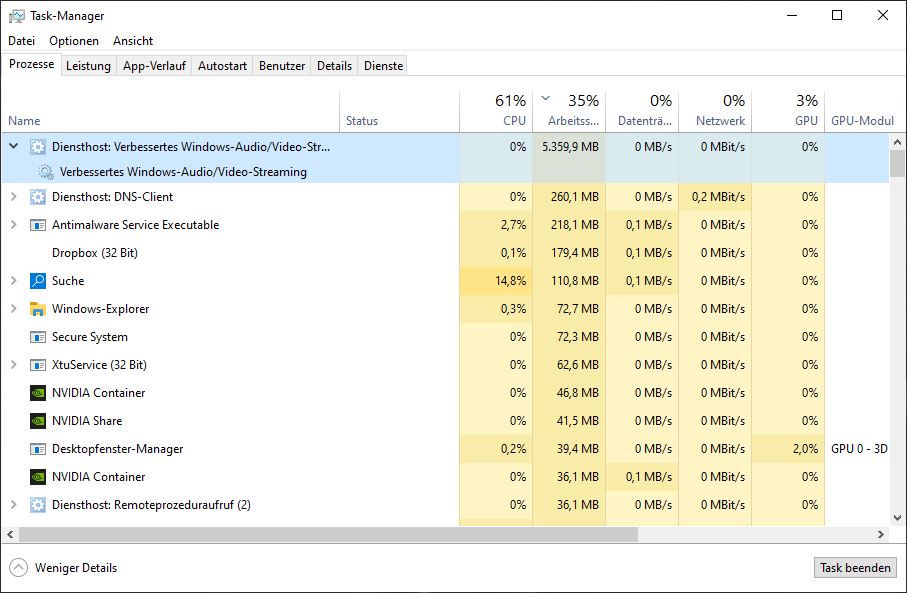
Task: Click the Secure System process icon
Action: 38,337
